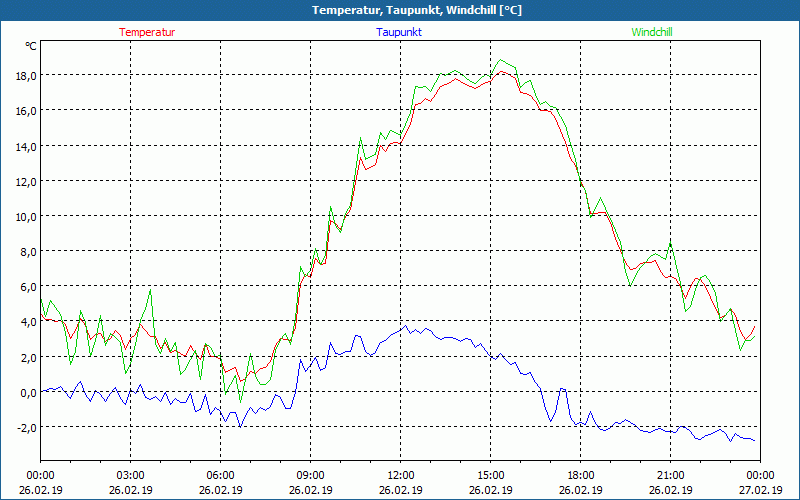
Task: Click the 03:00 time axis label
Action: pos(131,476)
